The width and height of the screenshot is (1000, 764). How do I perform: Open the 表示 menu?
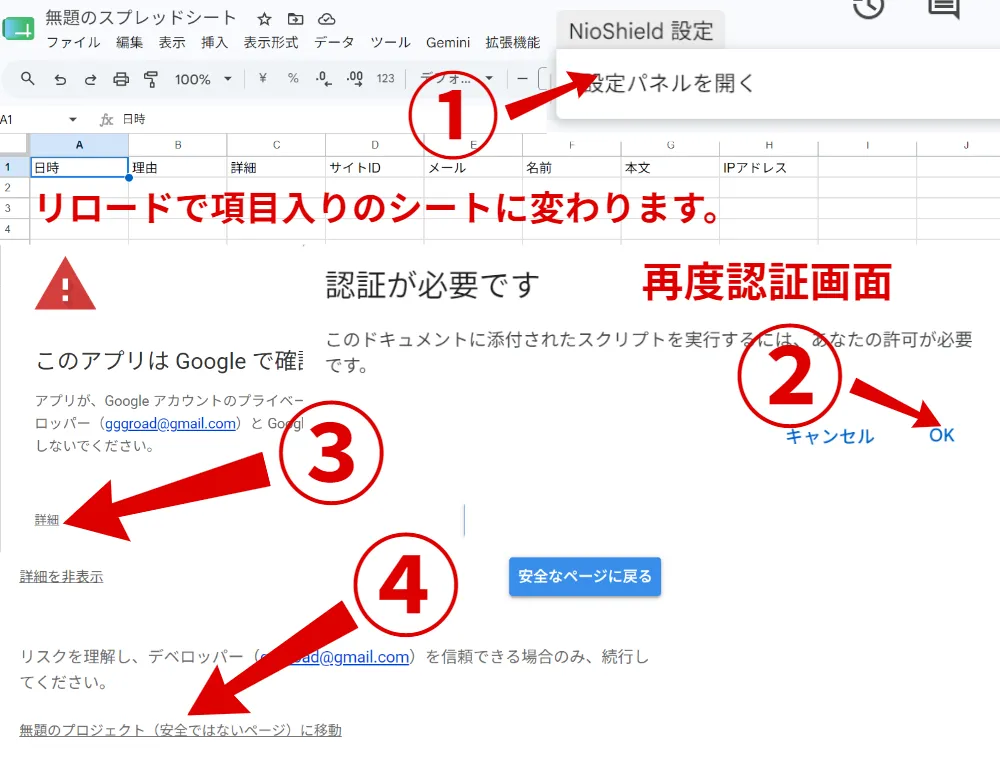pos(172,43)
